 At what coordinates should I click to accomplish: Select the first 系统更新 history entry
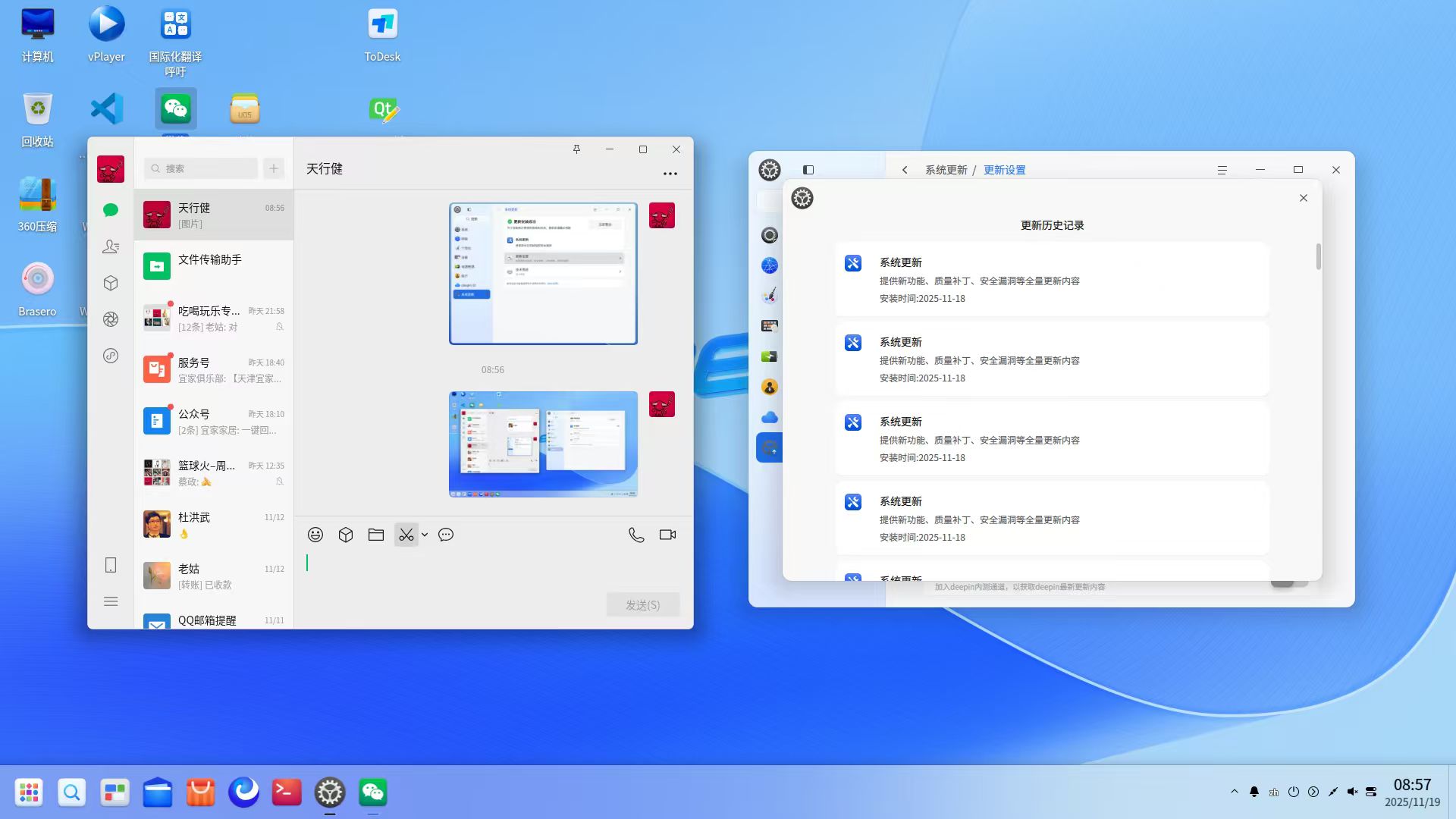point(1051,280)
